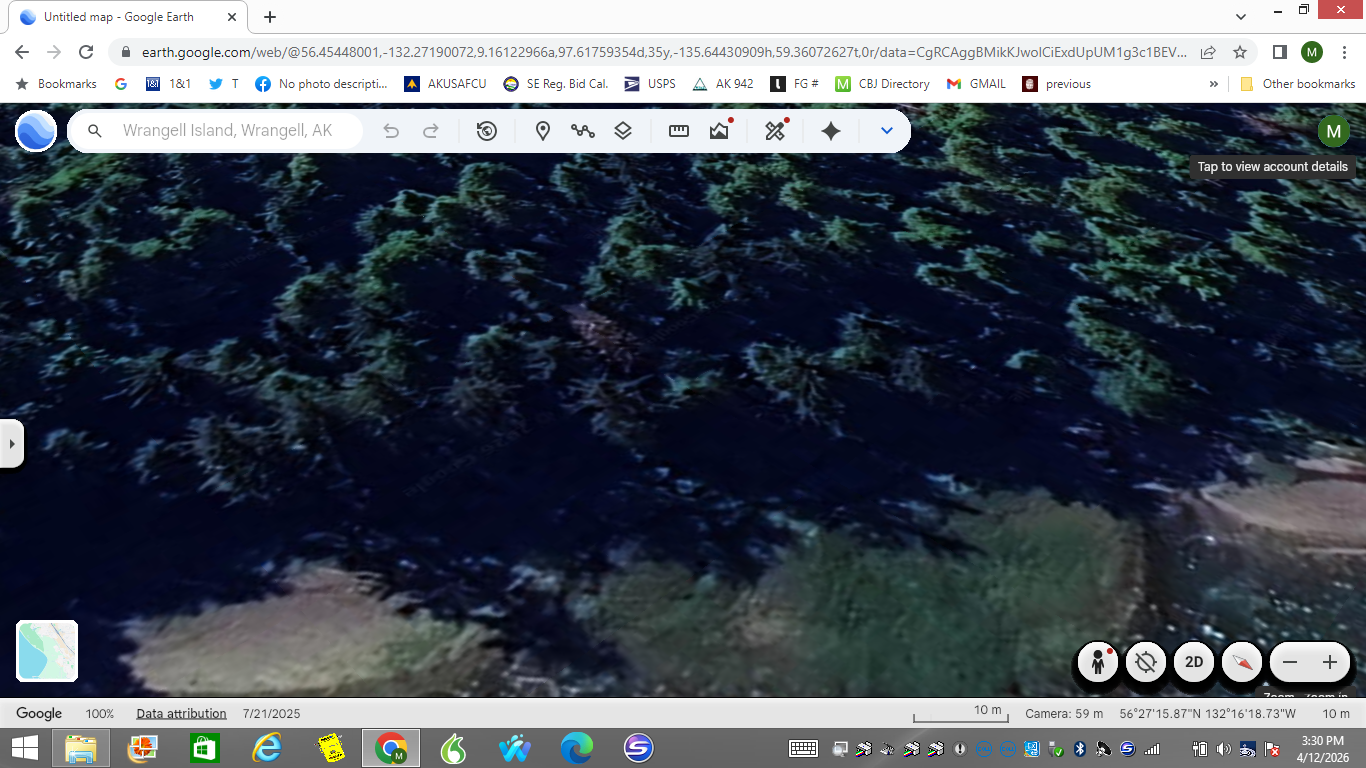Image resolution: width=1366 pixels, height=768 pixels.
Task: Bookmark this page with the star icon
Action: click(1240, 52)
